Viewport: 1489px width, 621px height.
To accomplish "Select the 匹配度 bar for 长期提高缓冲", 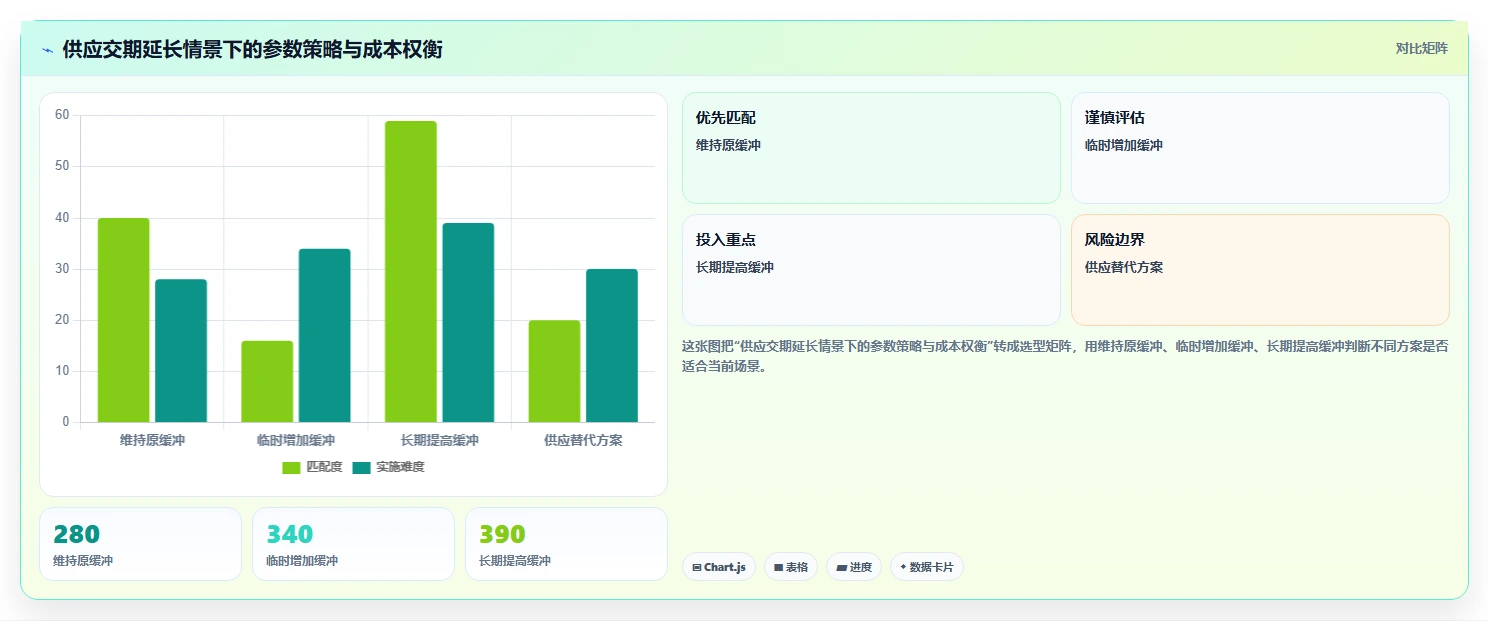I will click(x=411, y=271).
